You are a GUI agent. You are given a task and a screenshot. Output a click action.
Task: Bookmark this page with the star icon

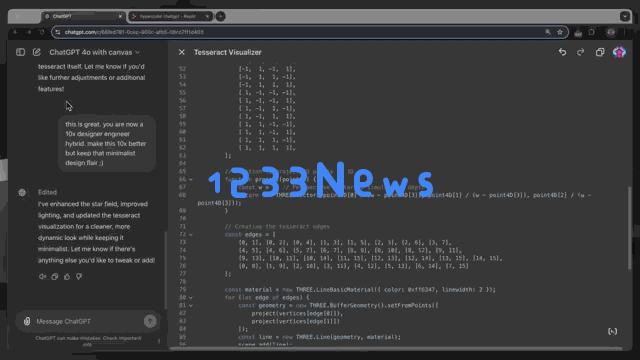click(560, 32)
